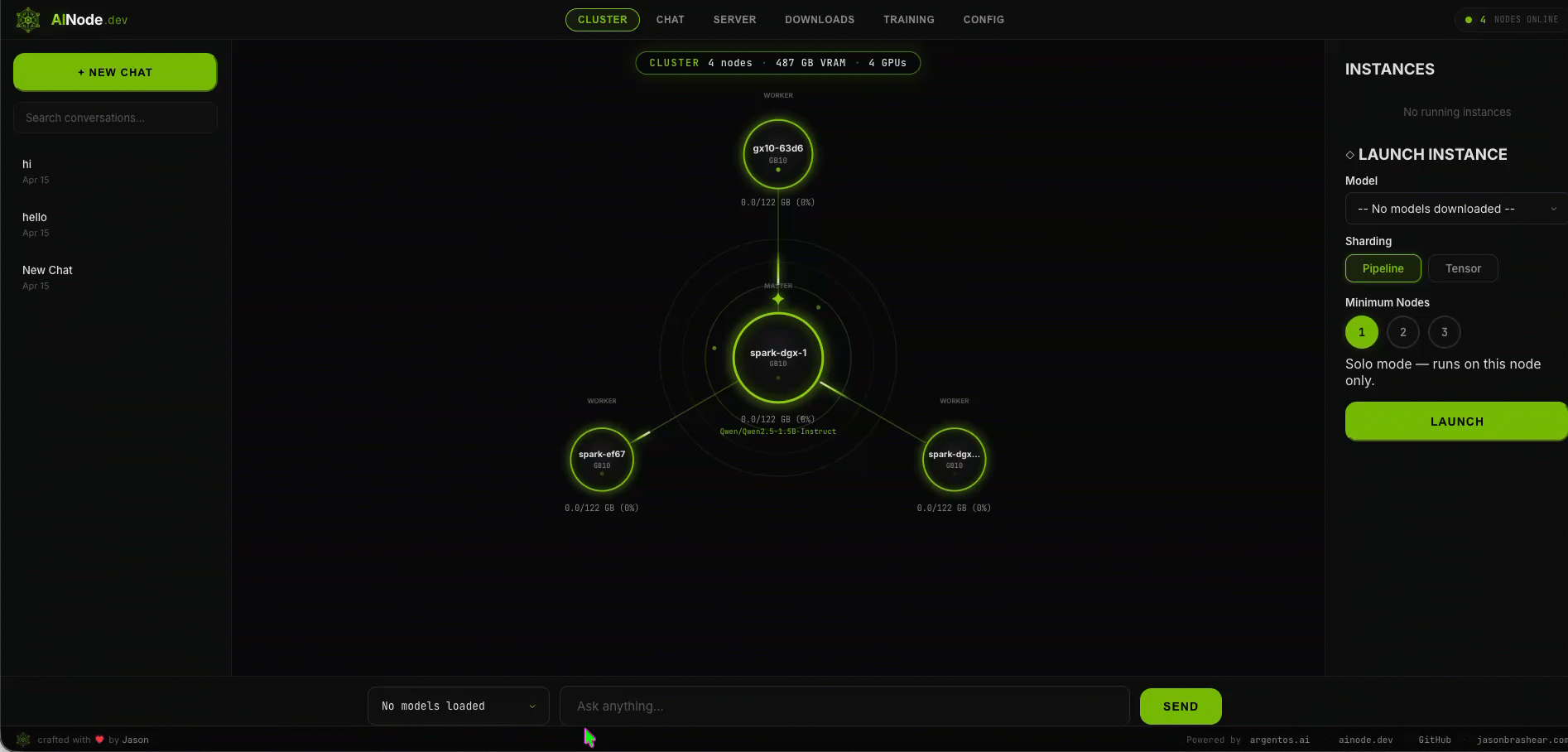Click the Ask anything input field

845,706
